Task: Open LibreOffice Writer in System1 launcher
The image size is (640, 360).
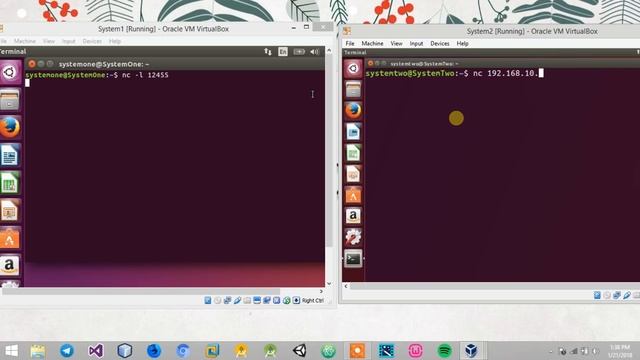Action: [x=10, y=155]
